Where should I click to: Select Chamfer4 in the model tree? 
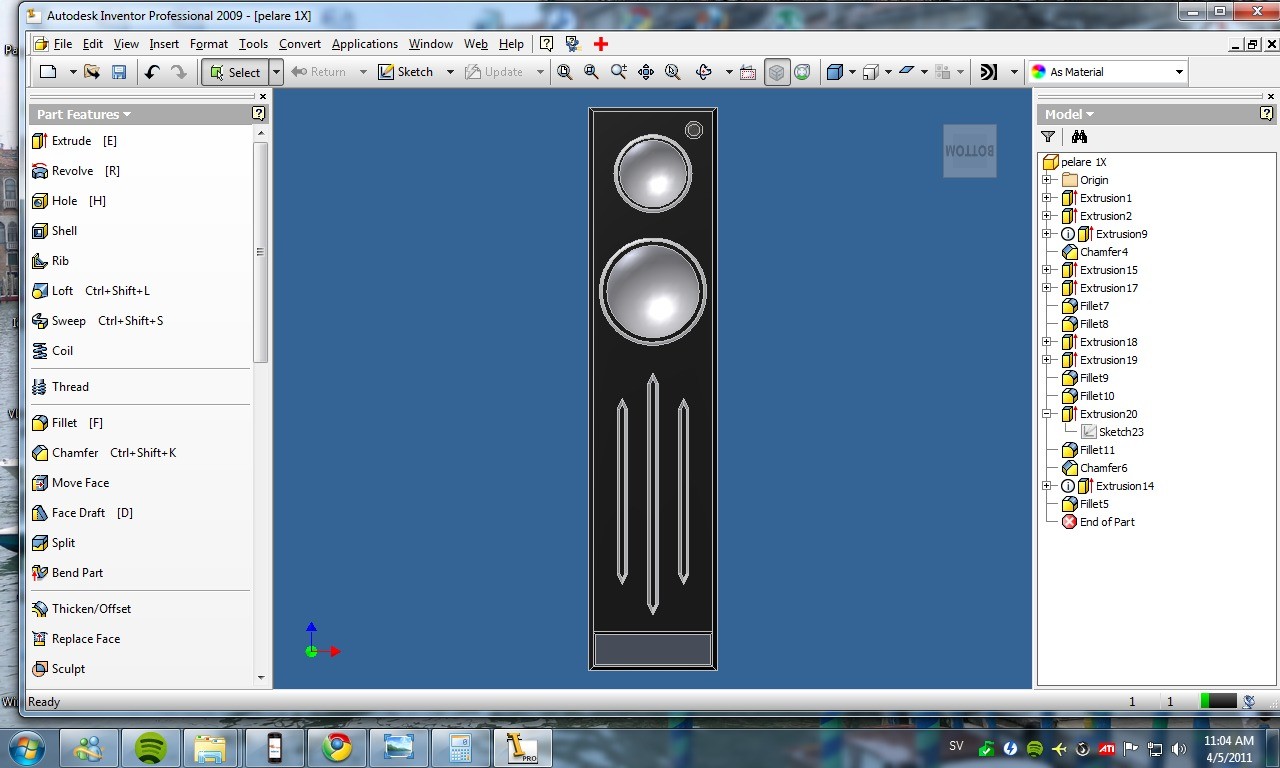[1104, 252]
